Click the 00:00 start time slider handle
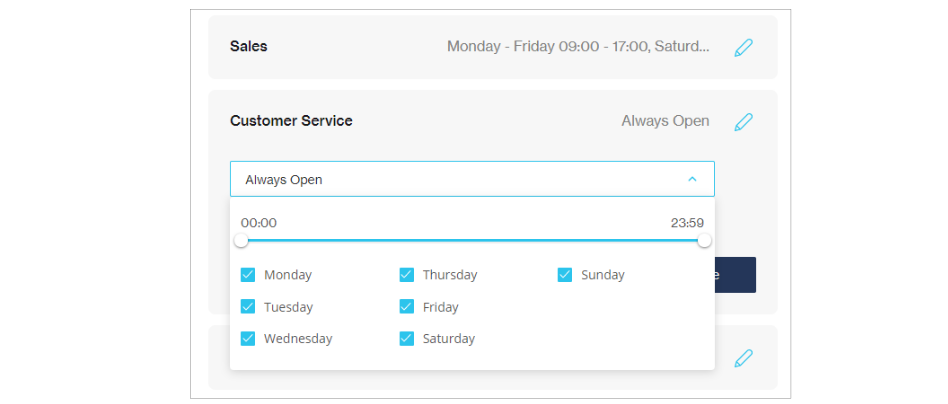The image size is (948, 404). coord(241,241)
